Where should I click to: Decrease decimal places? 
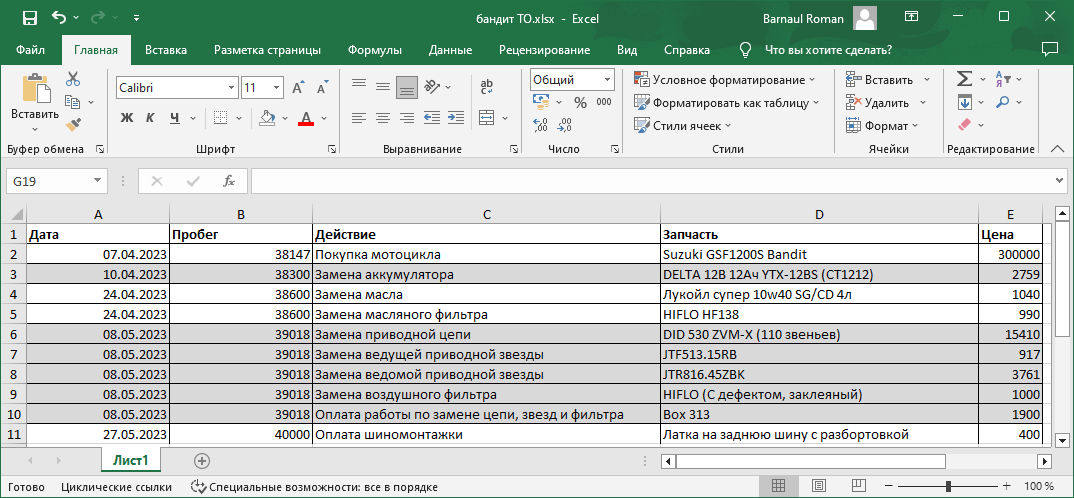(565, 125)
